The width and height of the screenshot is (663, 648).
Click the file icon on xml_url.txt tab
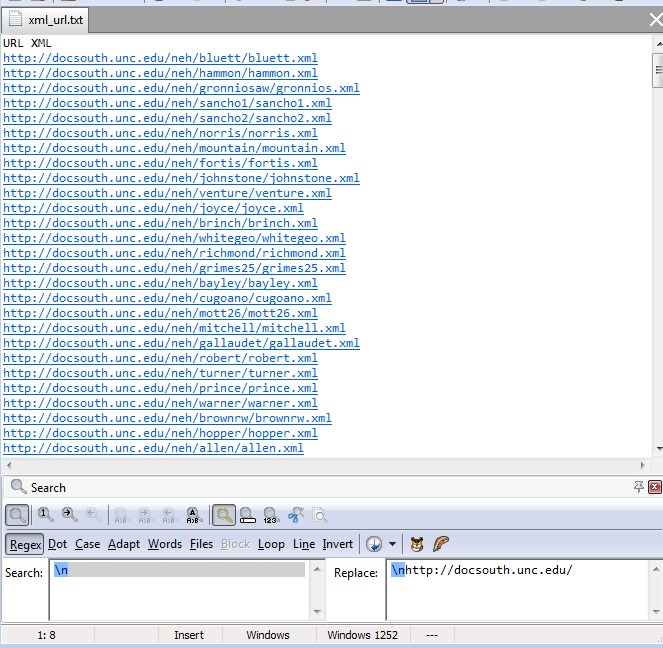tap(15, 19)
